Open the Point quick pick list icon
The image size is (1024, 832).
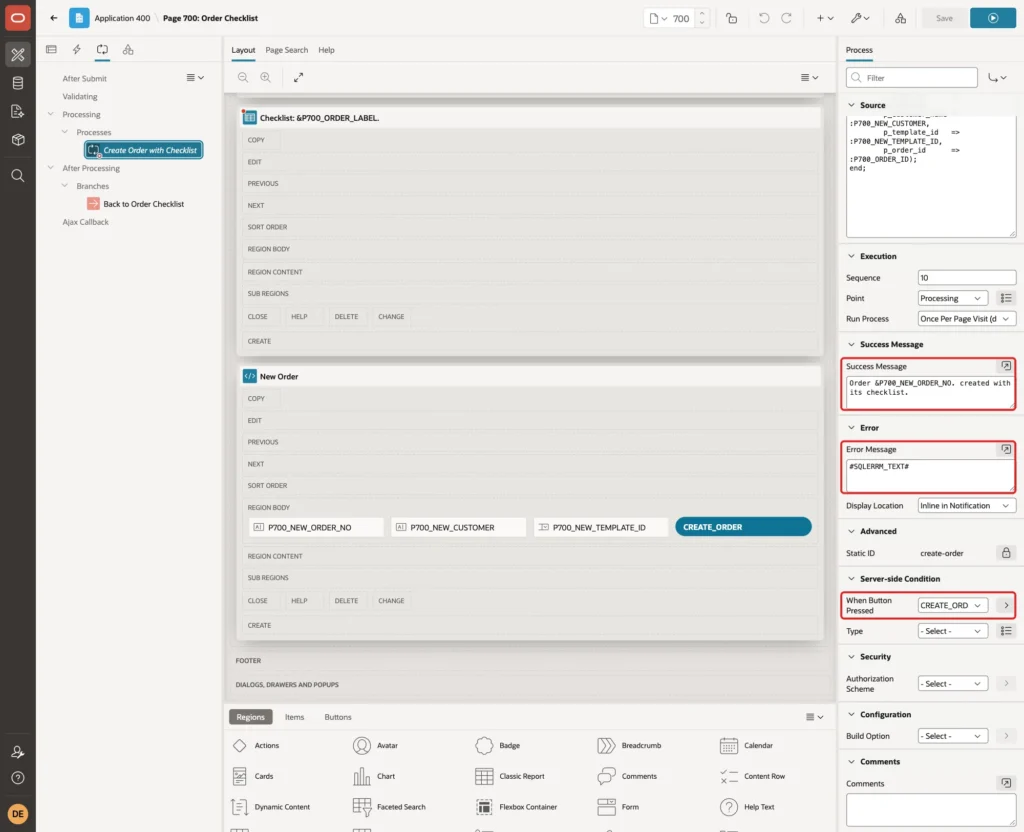pos(1006,298)
